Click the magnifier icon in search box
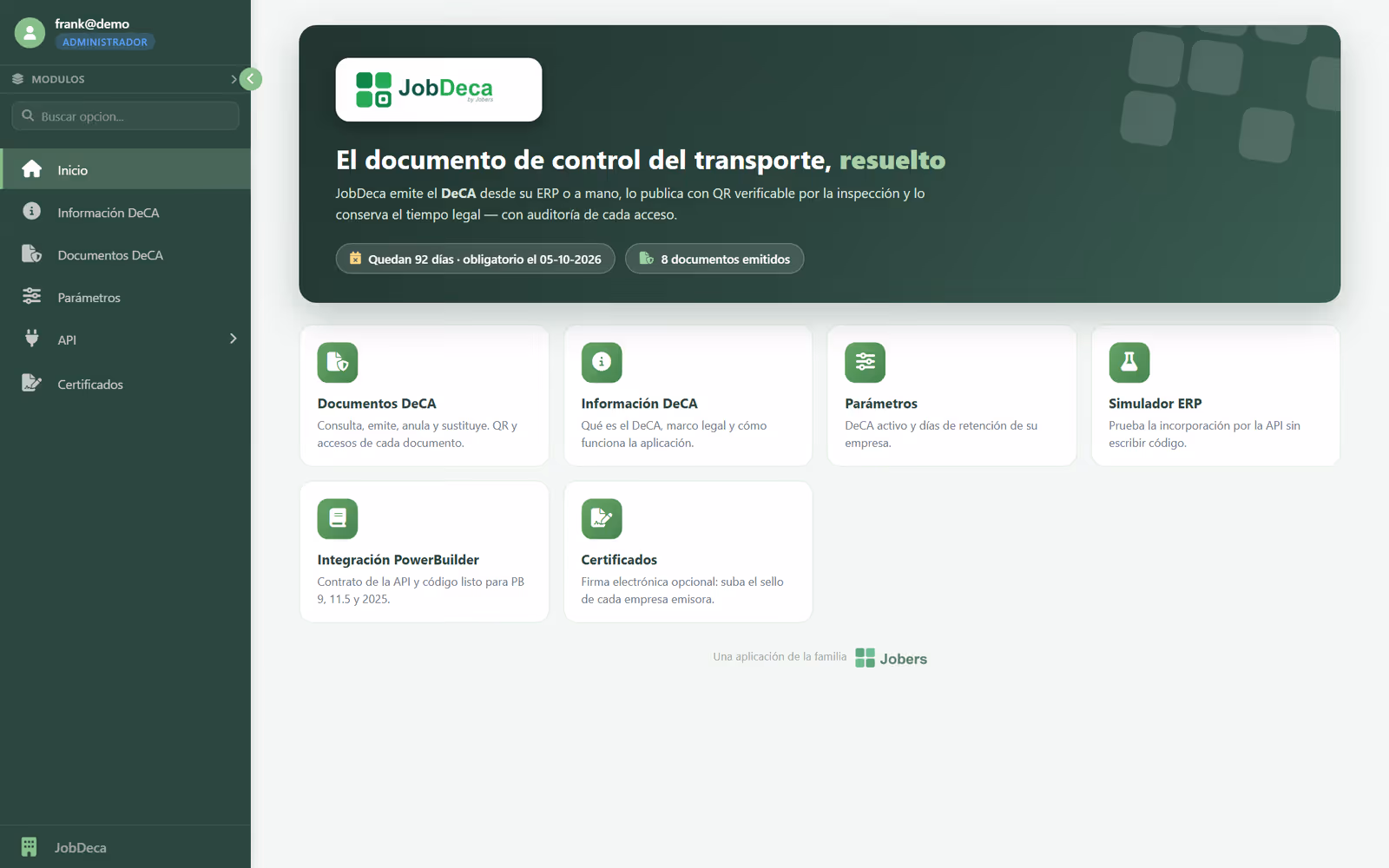The height and width of the screenshot is (868, 1389). coord(28,115)
